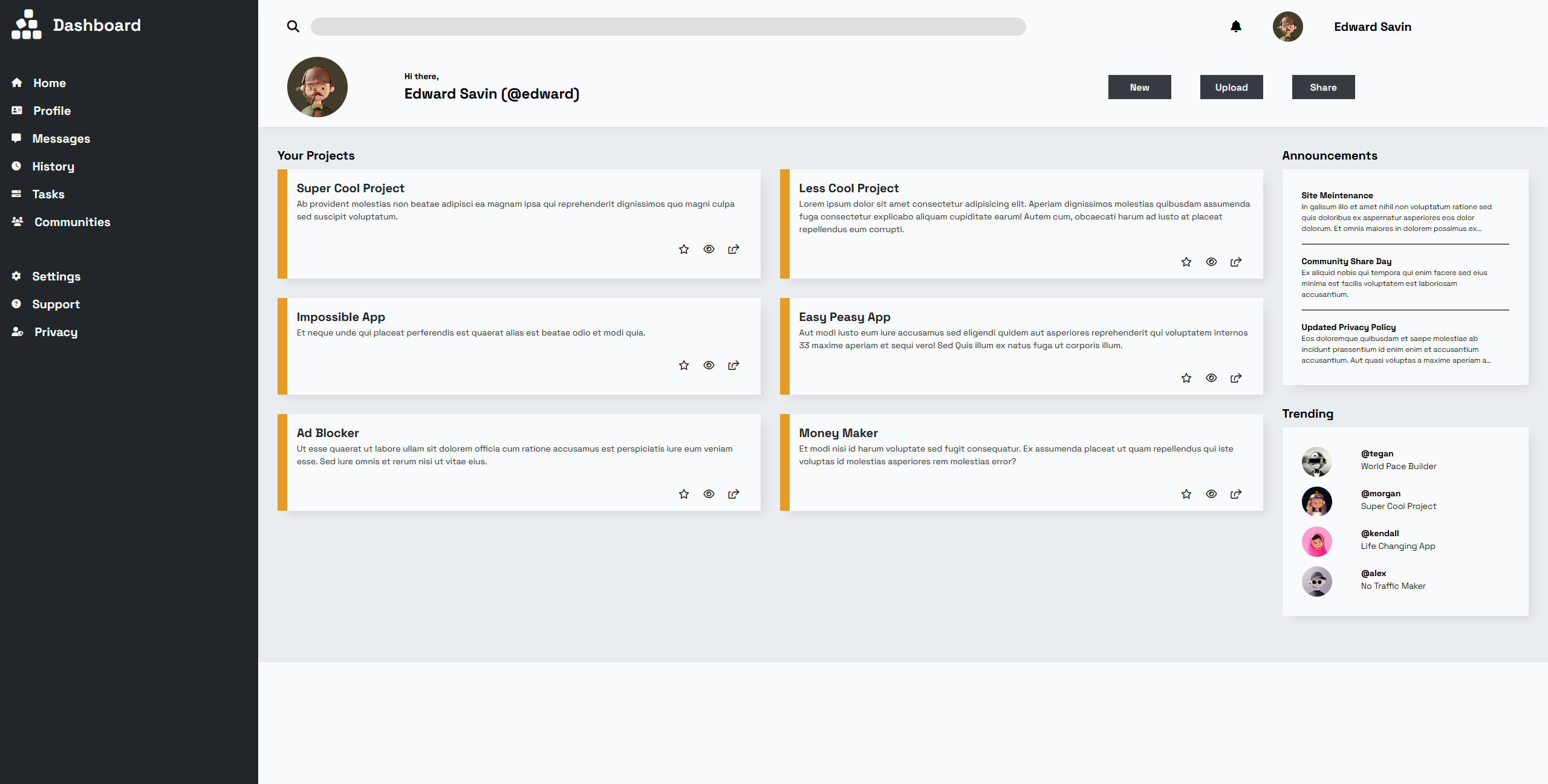Click the search magnifier icon
Screen dimensions: 1548x784
(x=293, y=27)
